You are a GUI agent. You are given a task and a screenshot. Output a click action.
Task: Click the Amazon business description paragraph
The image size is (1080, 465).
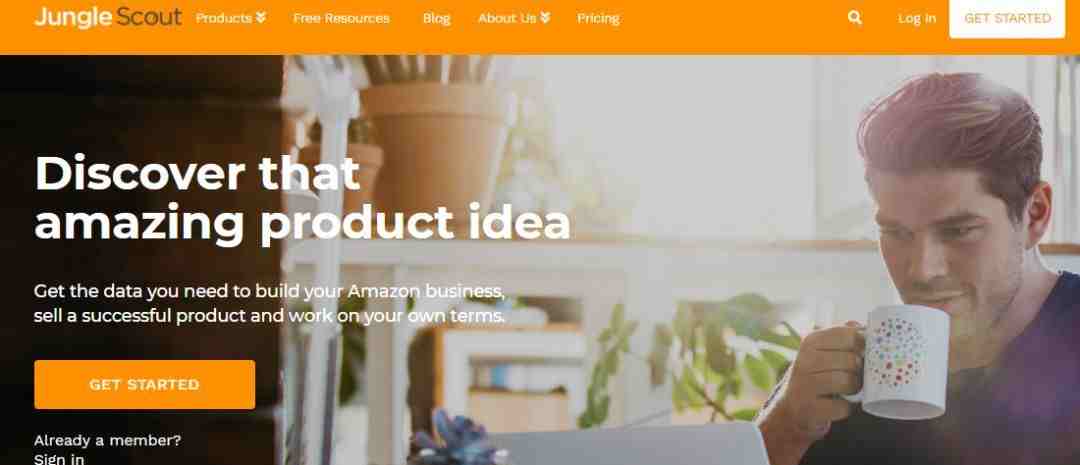click(269, 304)
